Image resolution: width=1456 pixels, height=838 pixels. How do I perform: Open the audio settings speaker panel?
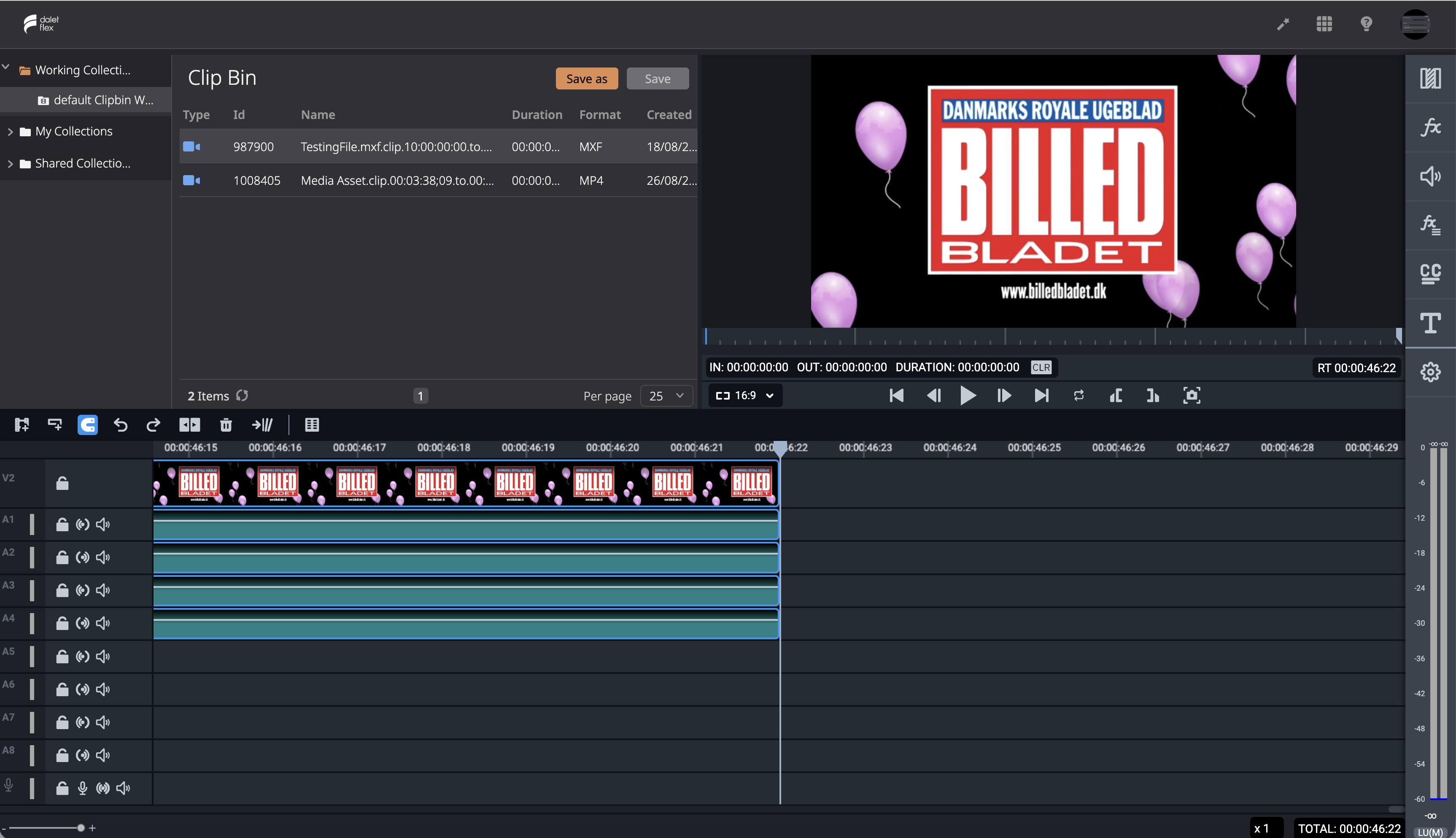(x=1430, y=176)
